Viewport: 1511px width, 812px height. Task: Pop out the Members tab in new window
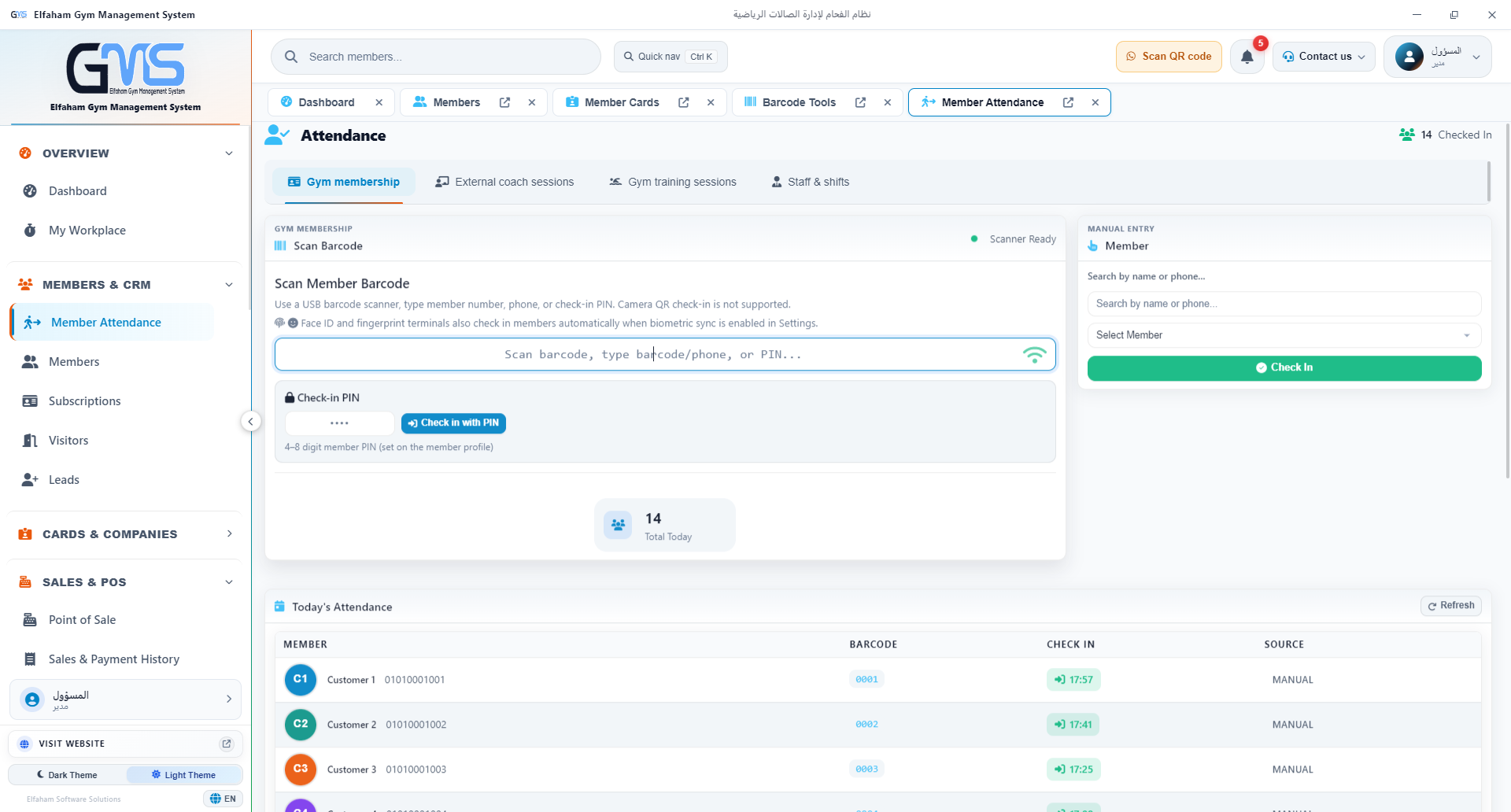pos(505,102)
